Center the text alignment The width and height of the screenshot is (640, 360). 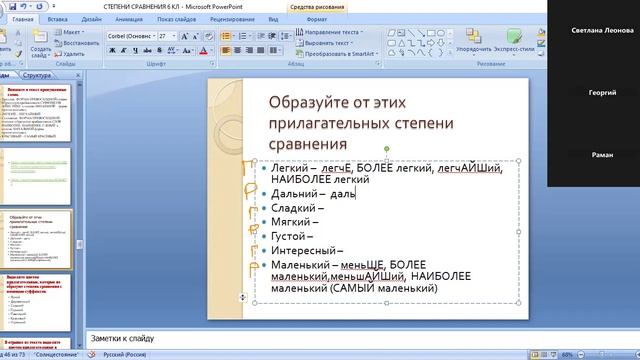tap(237, 51)
